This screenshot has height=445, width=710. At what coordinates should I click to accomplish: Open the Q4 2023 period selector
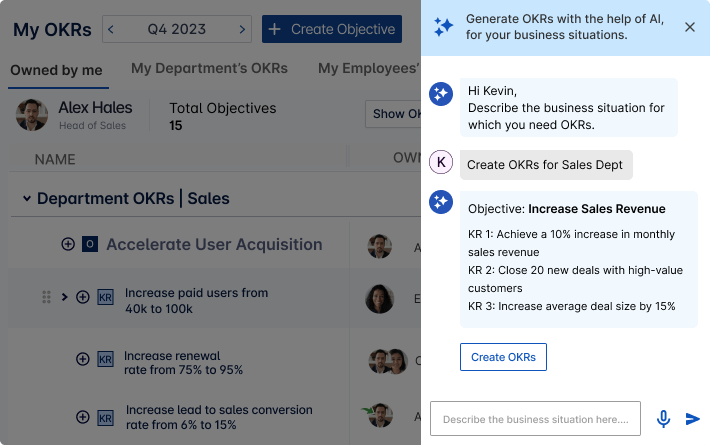pos(176,29)
